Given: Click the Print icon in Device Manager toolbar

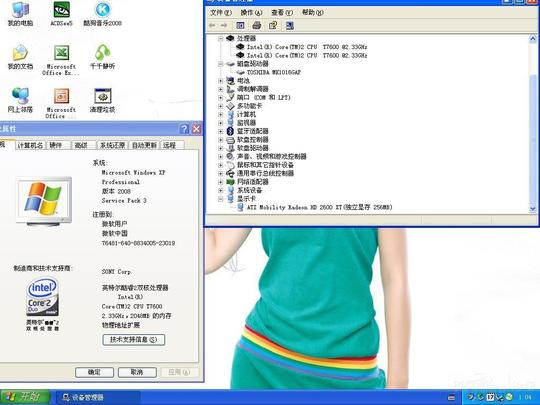Looking at the screenshot, I should click(257, 25).
